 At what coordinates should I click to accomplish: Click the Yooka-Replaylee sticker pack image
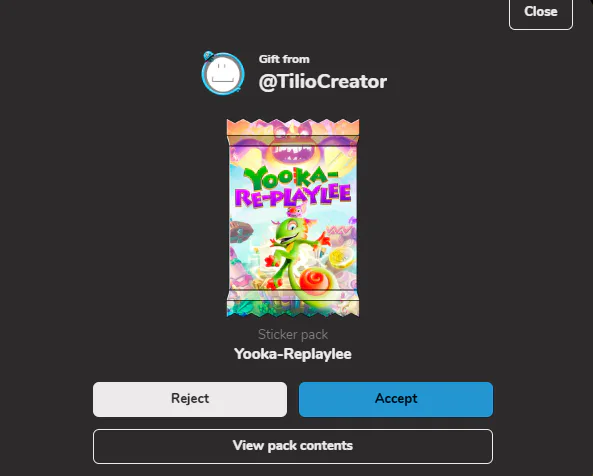pos(293,218)
